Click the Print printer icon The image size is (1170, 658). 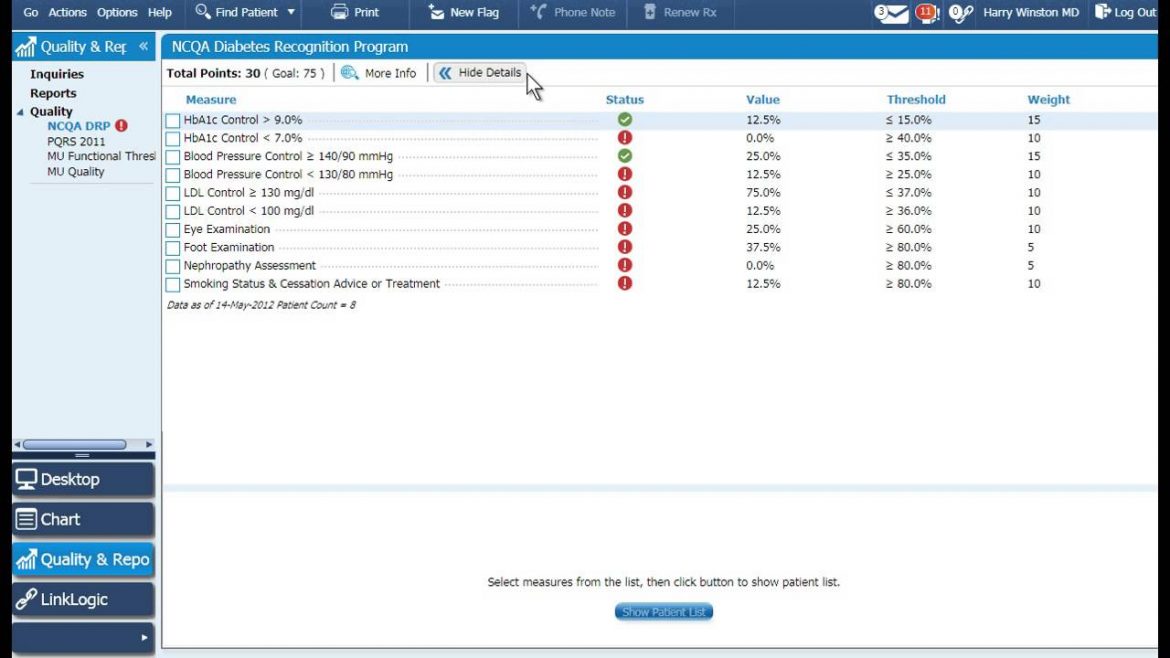[x=340, y=13]
